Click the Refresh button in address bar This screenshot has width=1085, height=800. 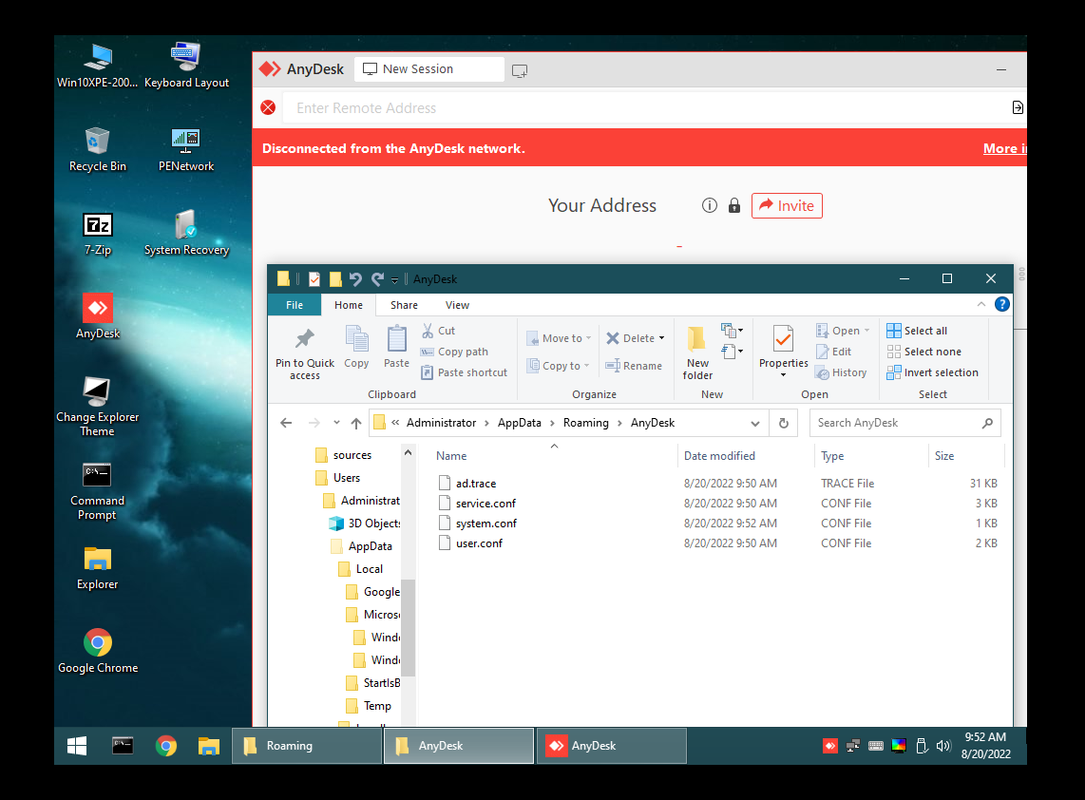tap(783, 423)
